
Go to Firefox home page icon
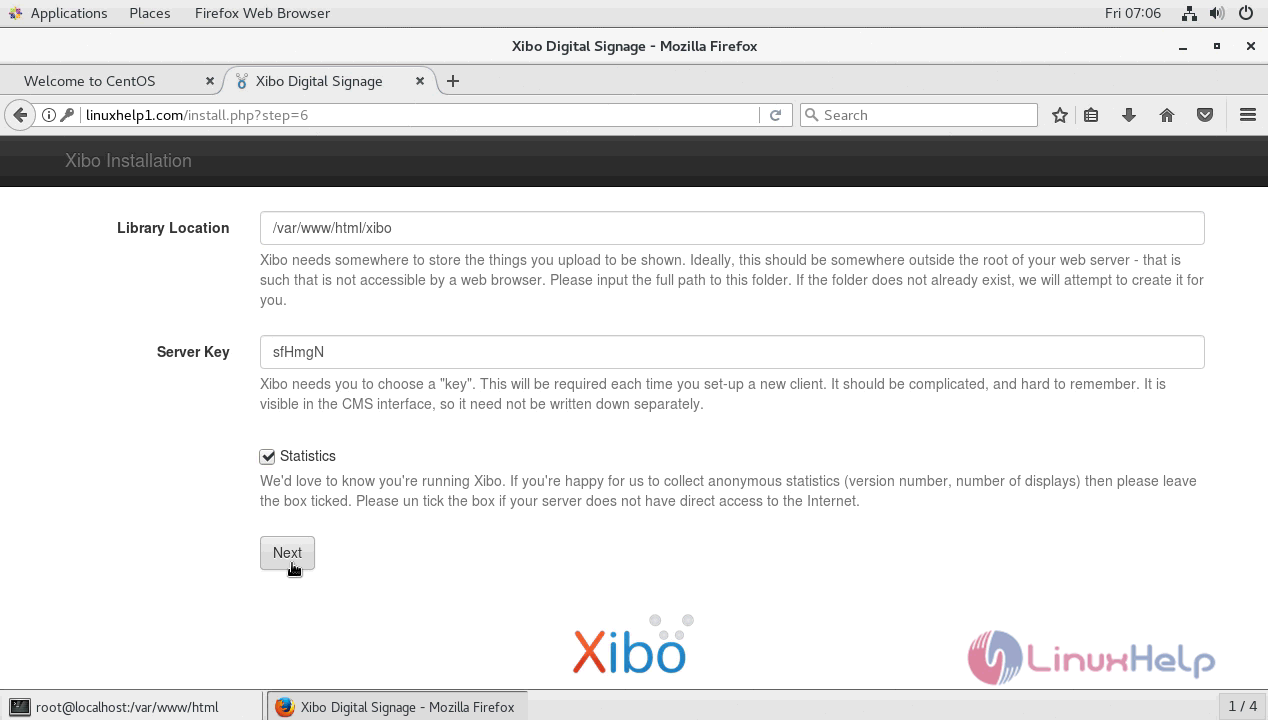tap(1167, 115)
